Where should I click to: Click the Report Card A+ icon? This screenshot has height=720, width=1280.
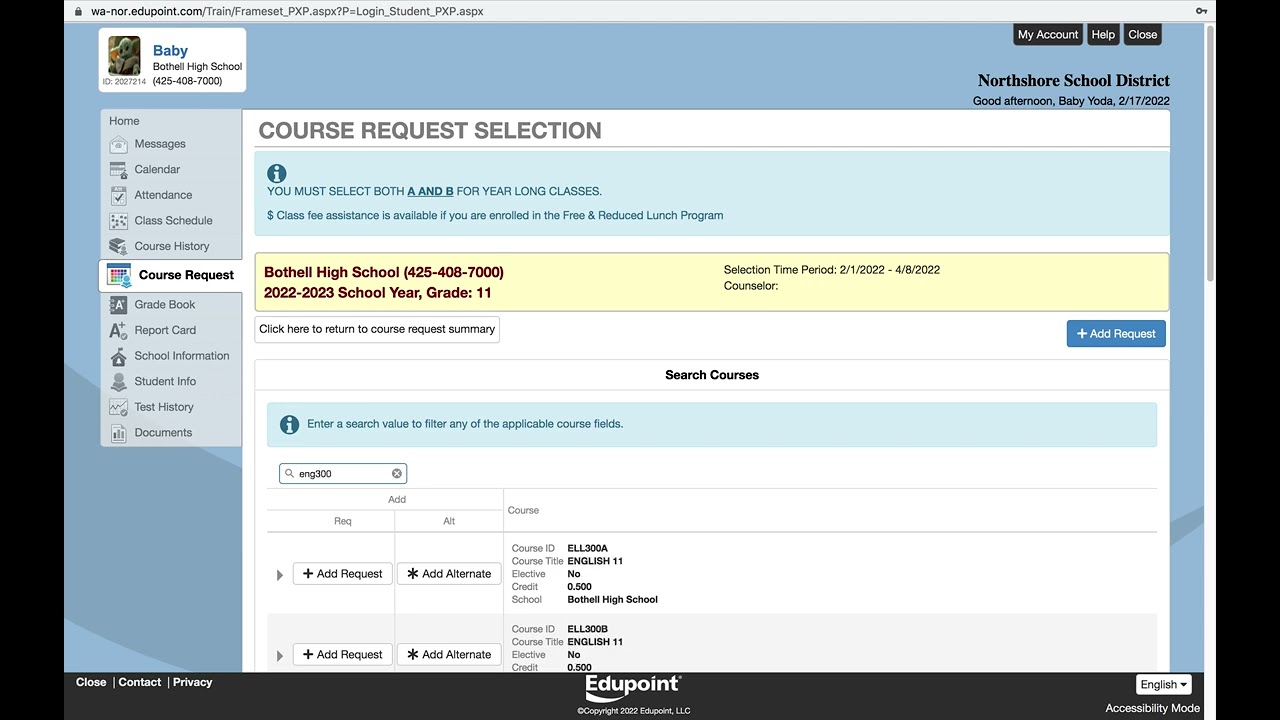(x=118, y=330)
